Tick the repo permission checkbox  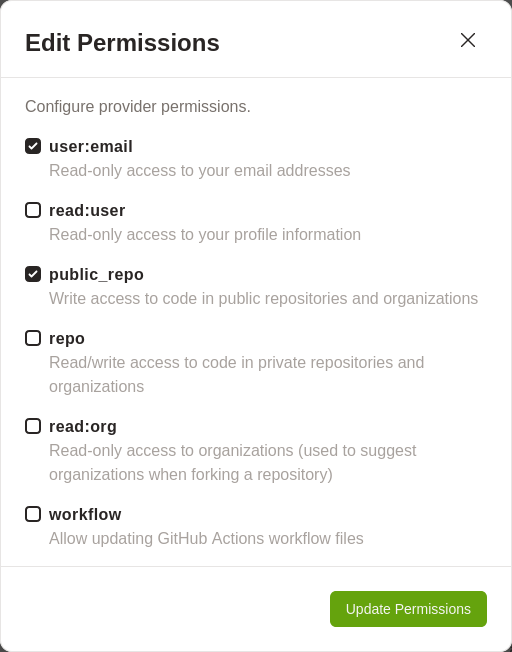[x=33, y=338]
